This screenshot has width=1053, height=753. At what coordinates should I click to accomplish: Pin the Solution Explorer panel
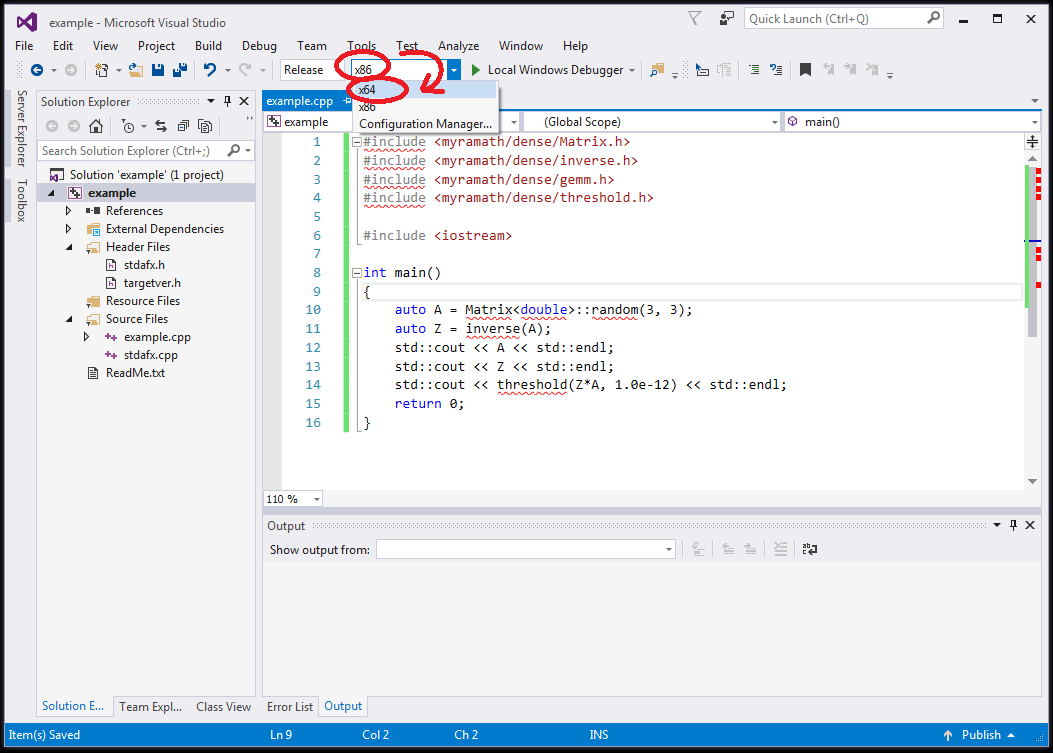(x=227, y=101)
